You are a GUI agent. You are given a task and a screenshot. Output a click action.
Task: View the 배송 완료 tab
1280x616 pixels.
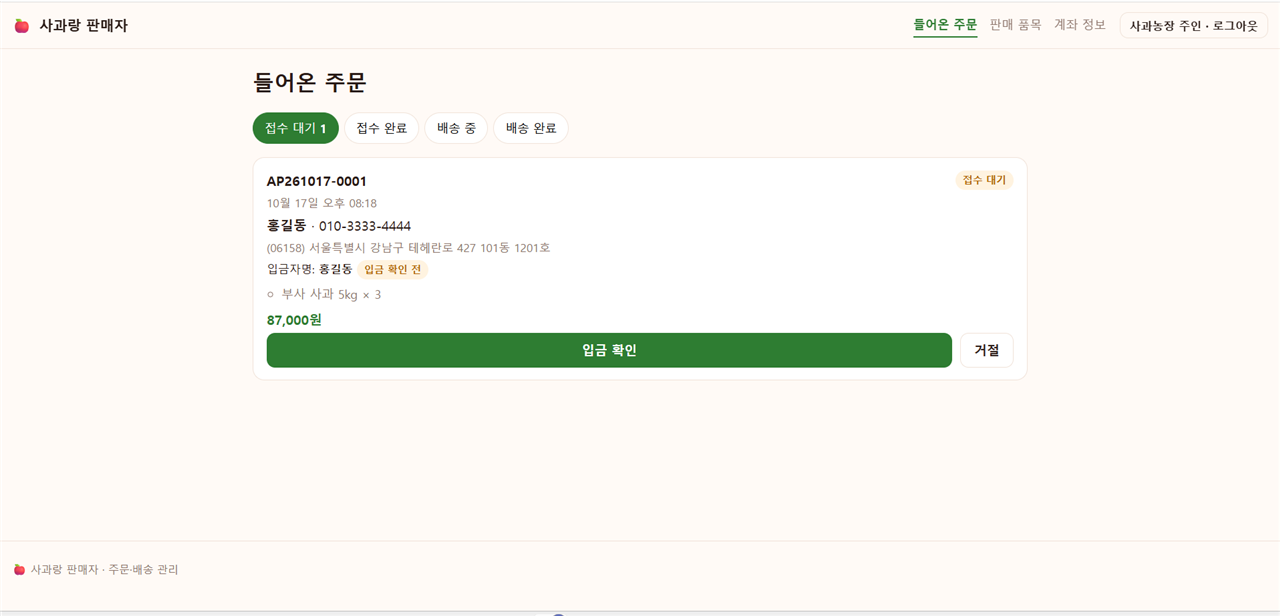click(531, 128)
